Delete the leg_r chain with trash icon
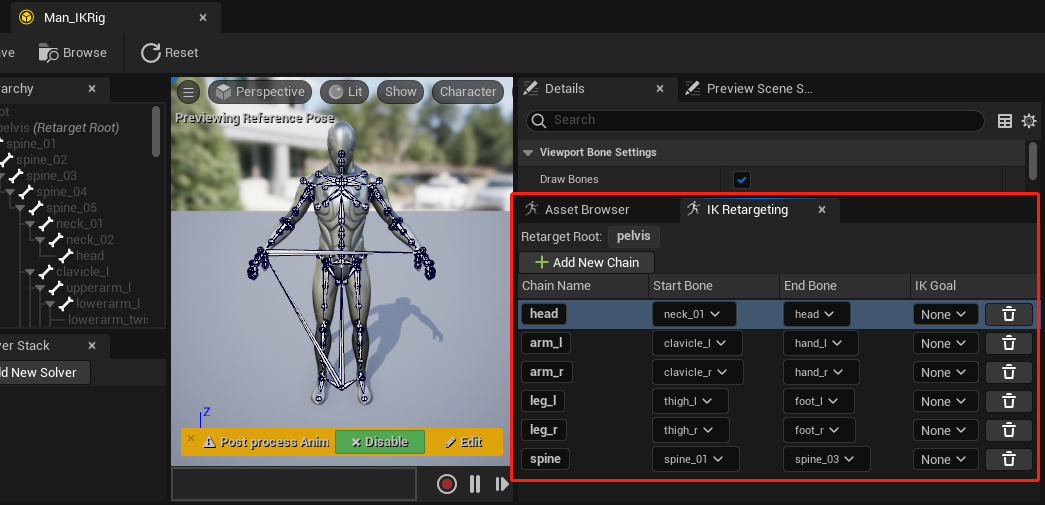1045x505 pixels. point(1008,430)
